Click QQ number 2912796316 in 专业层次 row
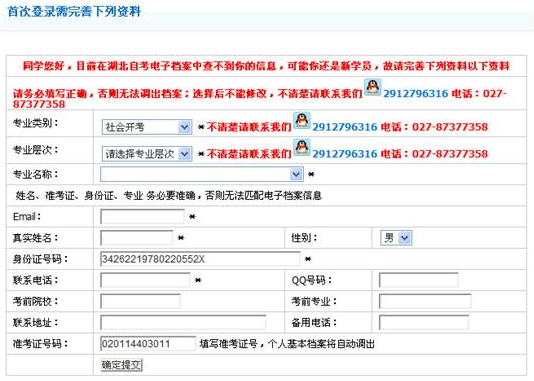534x381 pixels. 345,154
